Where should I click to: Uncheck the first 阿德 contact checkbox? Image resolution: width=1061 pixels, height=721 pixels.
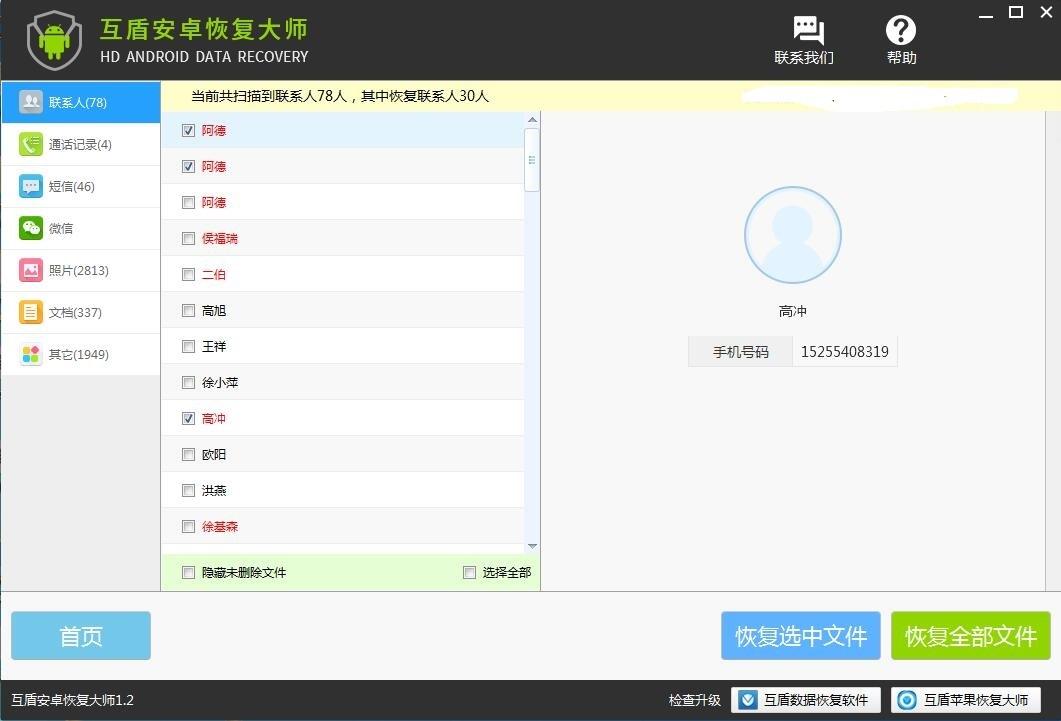pos(188,130)
